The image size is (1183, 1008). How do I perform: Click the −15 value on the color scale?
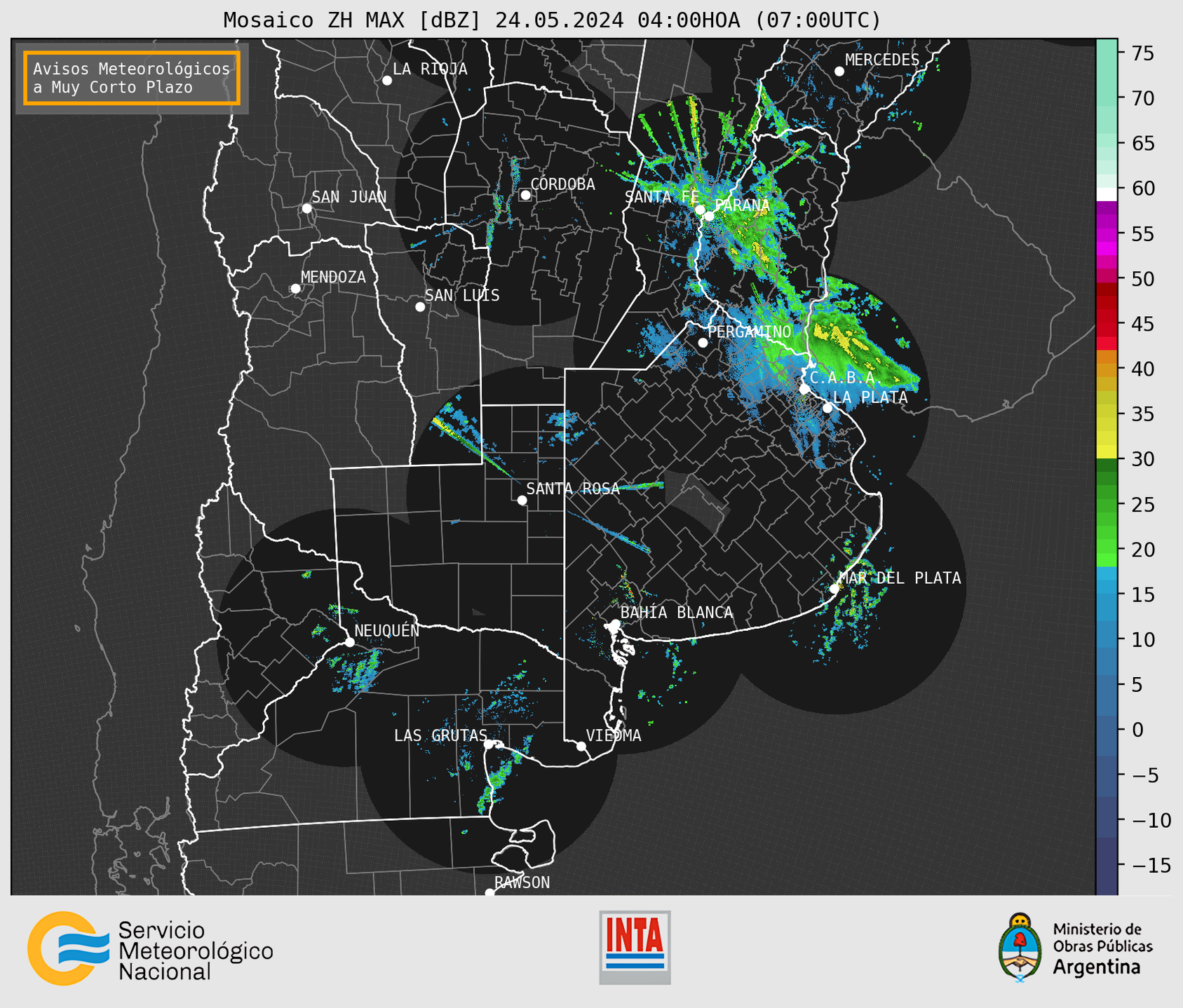1151,865
